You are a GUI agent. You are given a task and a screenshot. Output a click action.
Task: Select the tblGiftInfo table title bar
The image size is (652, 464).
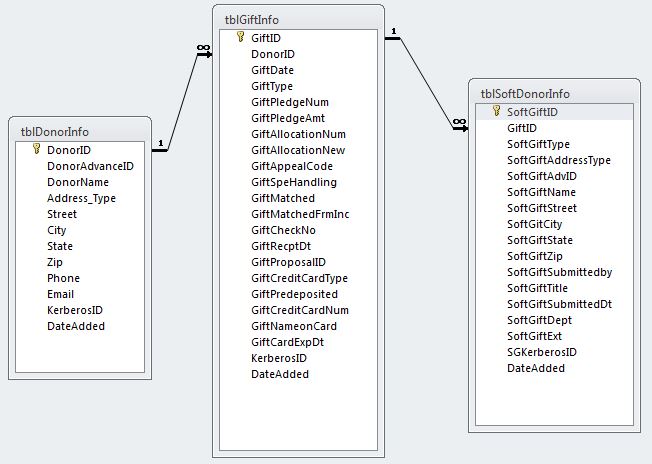tap(298, 20)
